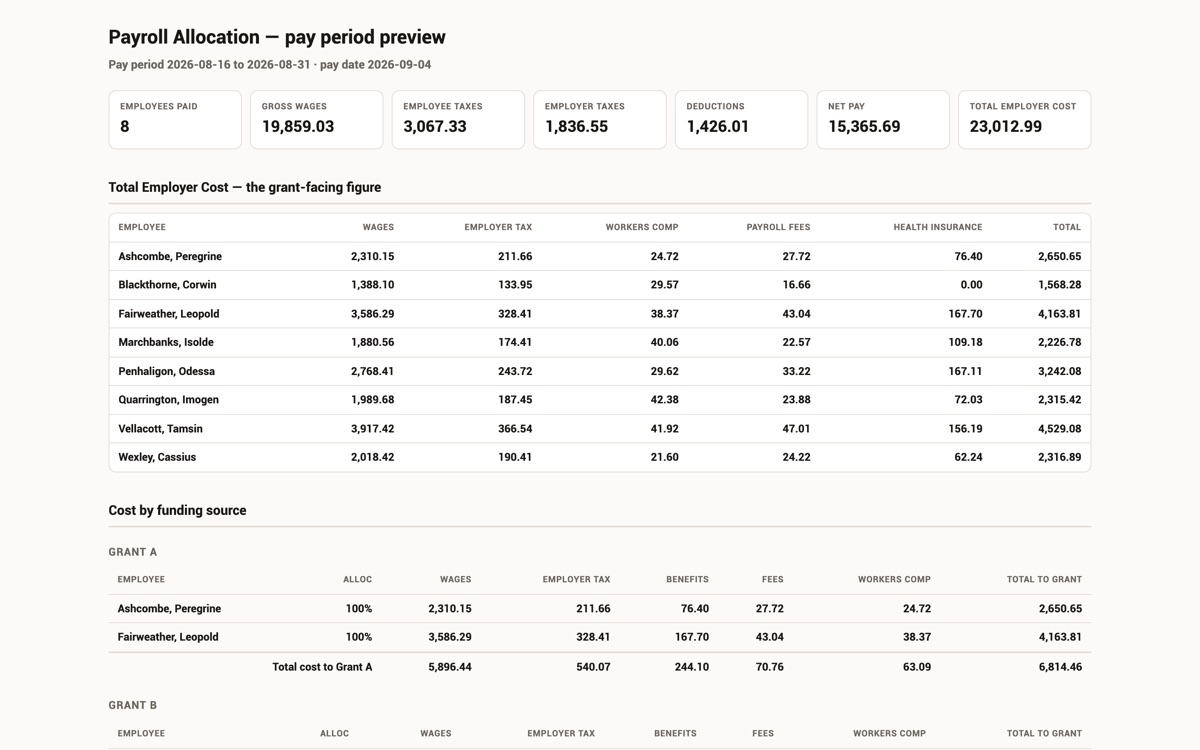Click Quarrington's payroll fees 23.88
The height and width of the screenshot is (750, 1200).
(x=796, y=399)
